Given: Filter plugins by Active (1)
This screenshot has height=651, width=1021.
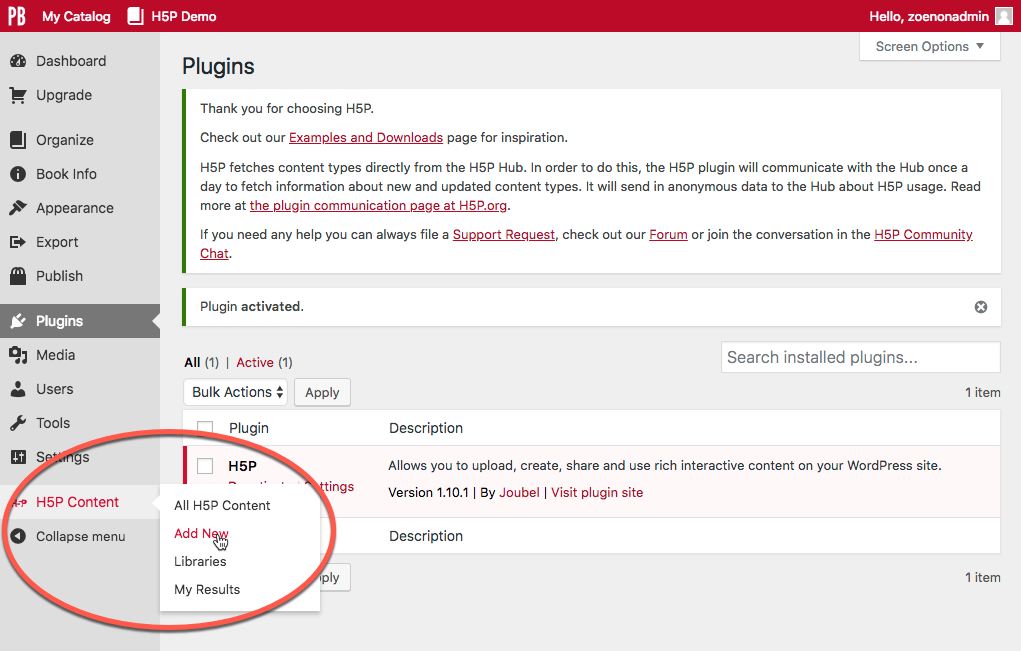Looking at the screenshot, I should (264, 363).
